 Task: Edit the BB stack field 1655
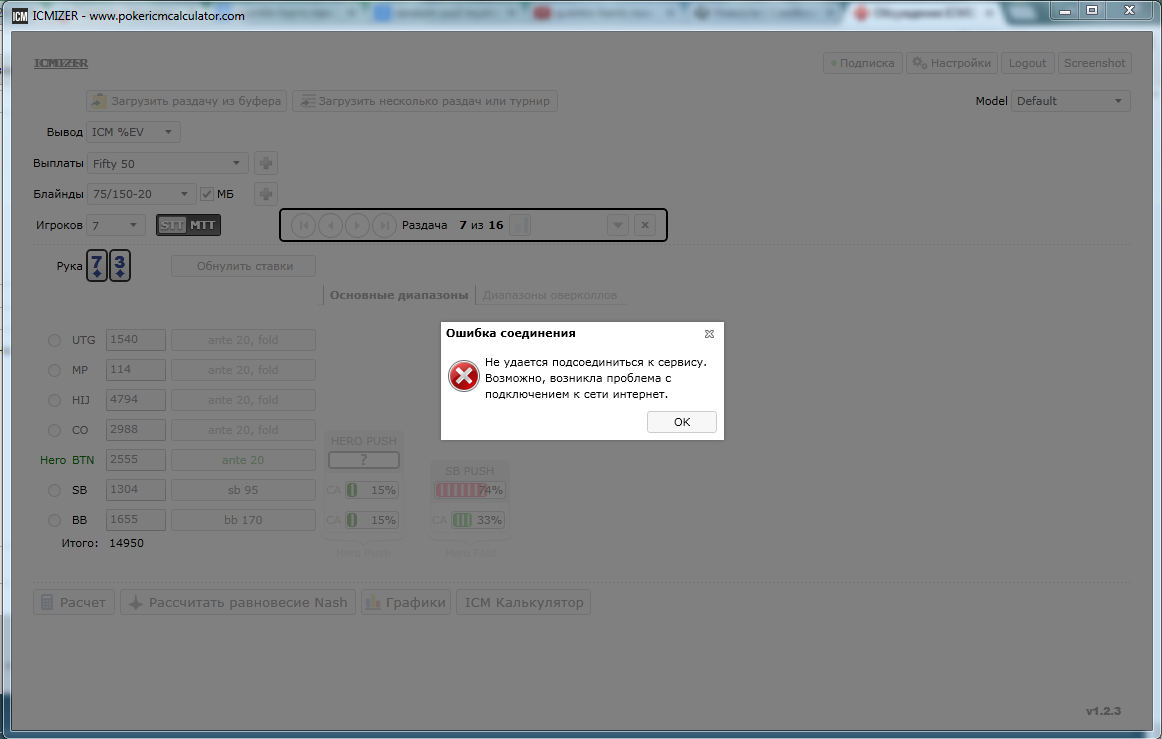[136, 520]
